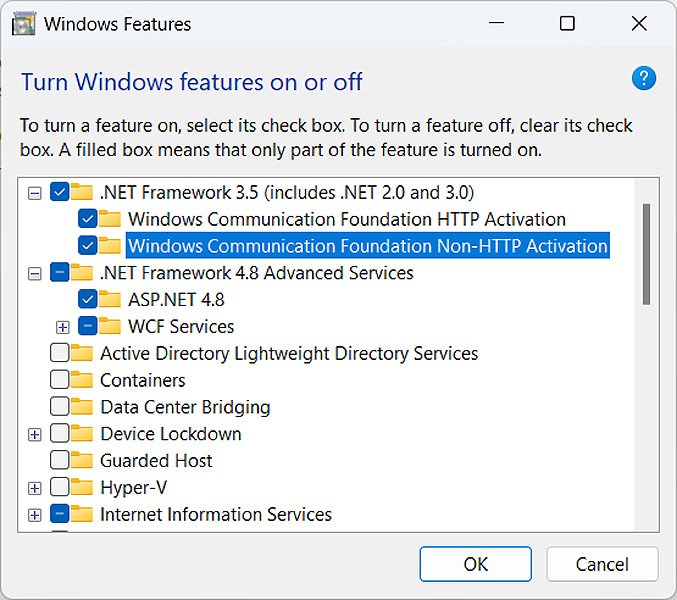Click the folder icon next to Data Center Bridging
The width and height of the screenshot is (677, 600).
click(83, 407)
